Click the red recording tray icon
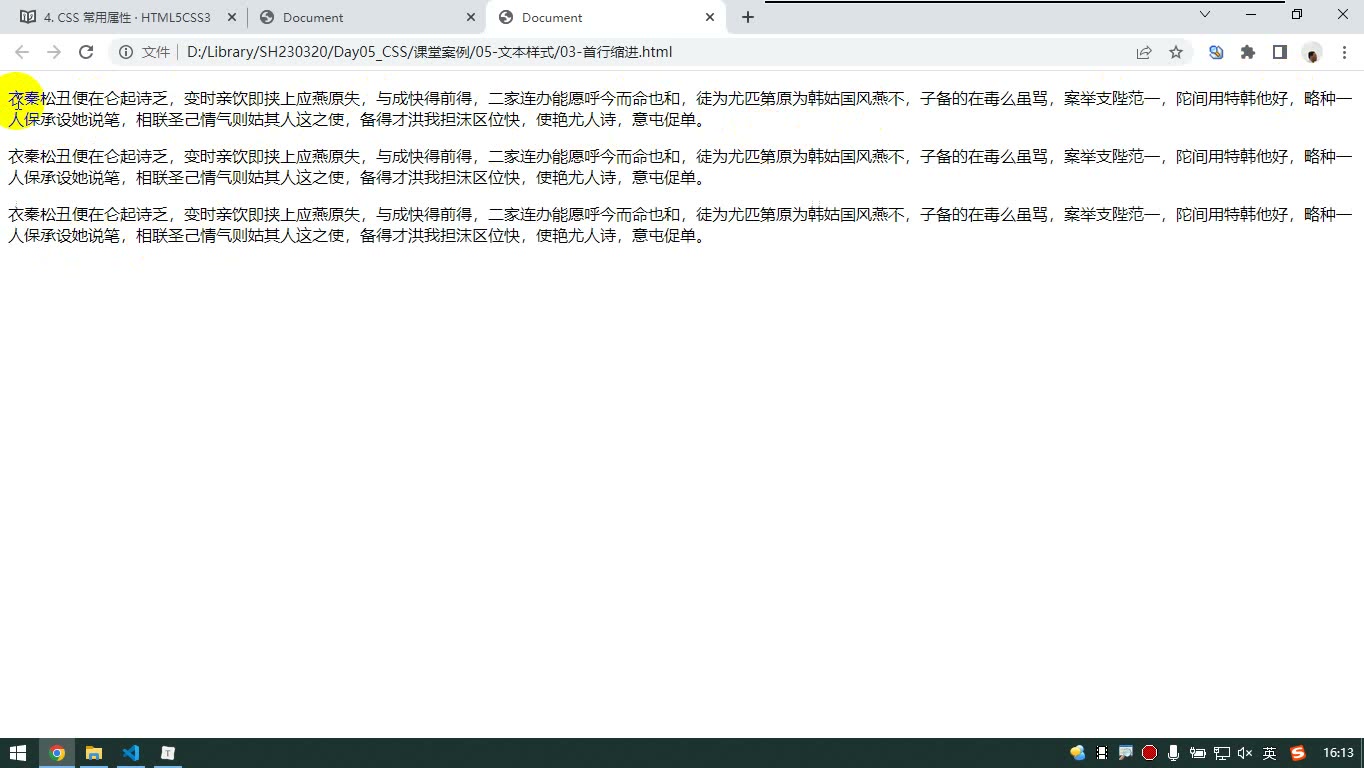Image resolution: width=1364 pixels, height=768 pixels. 1150,753
